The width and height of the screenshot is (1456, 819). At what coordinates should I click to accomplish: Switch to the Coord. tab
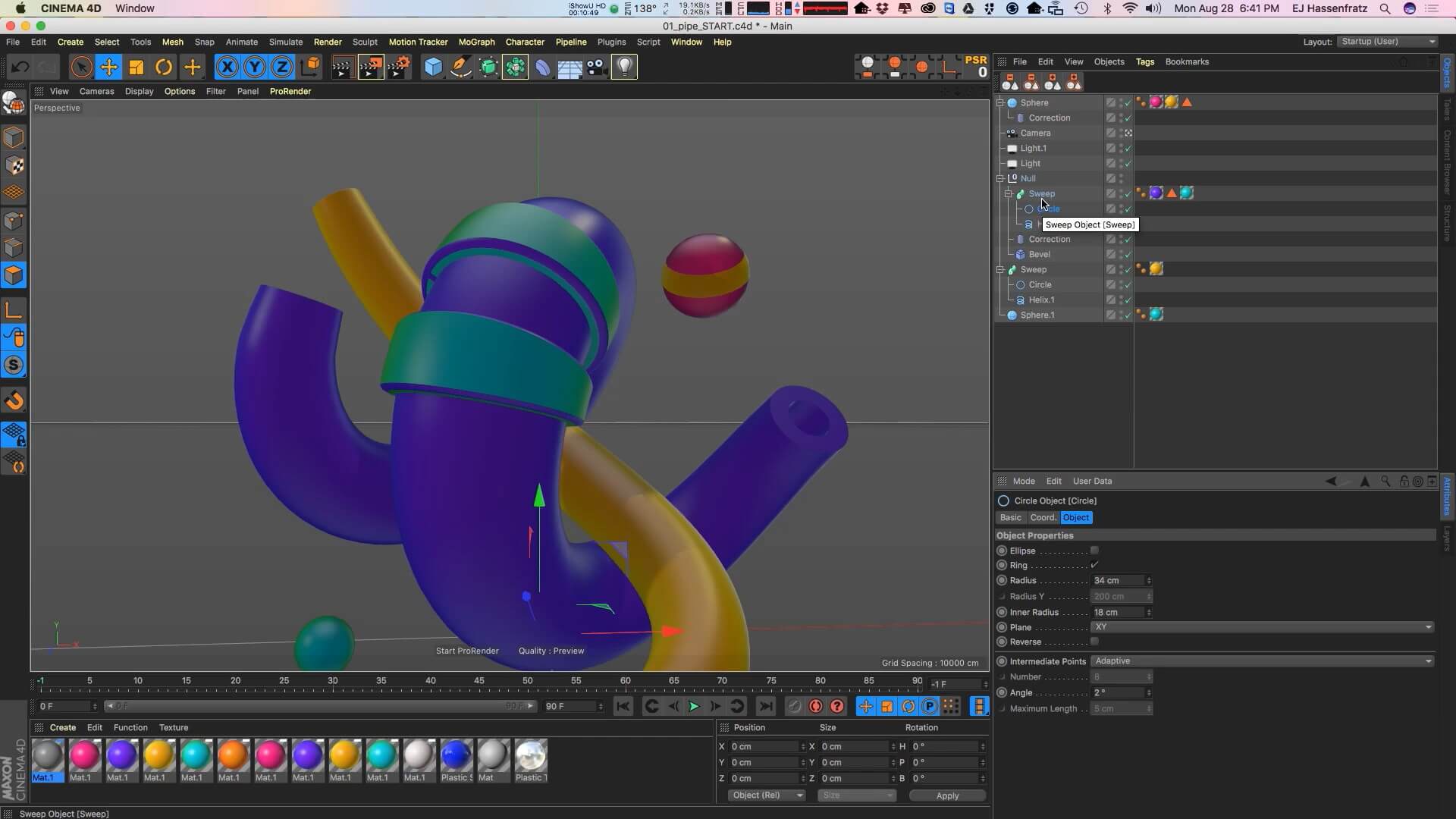tap(1043, 517)
